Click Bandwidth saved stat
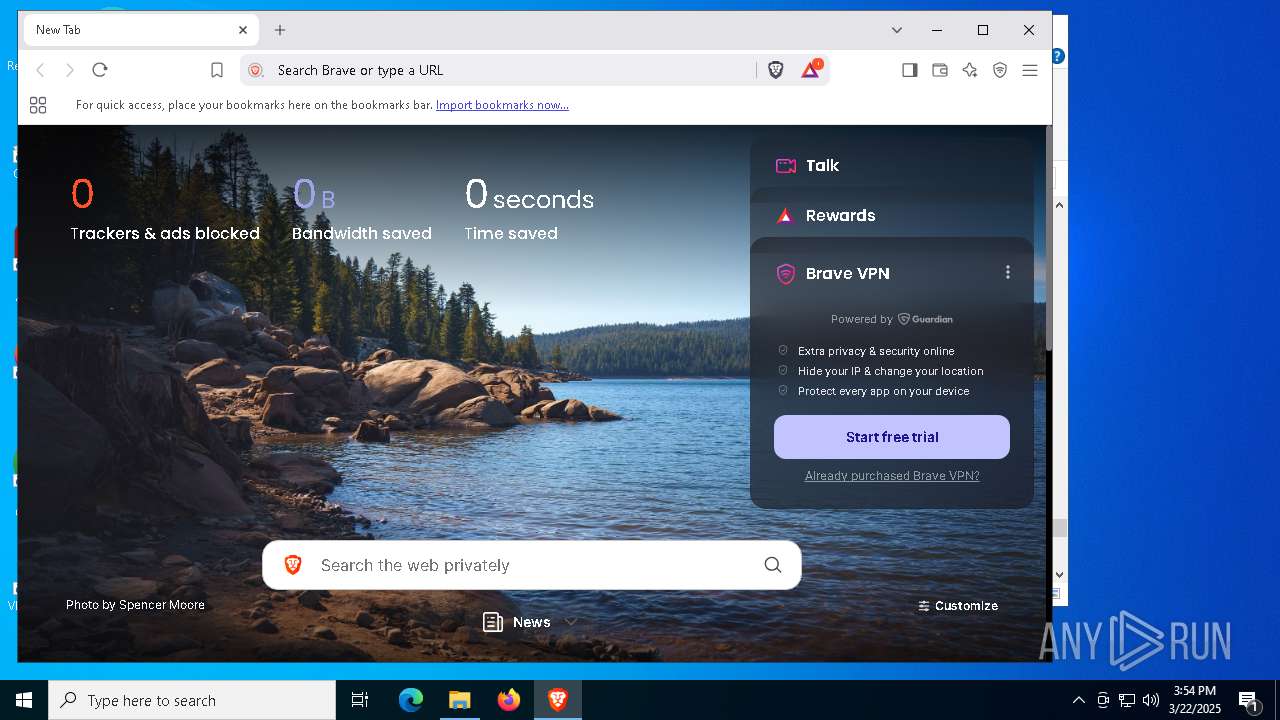Screen dimensions: 1280x720 pyautogui.click(x=362, y=210)
